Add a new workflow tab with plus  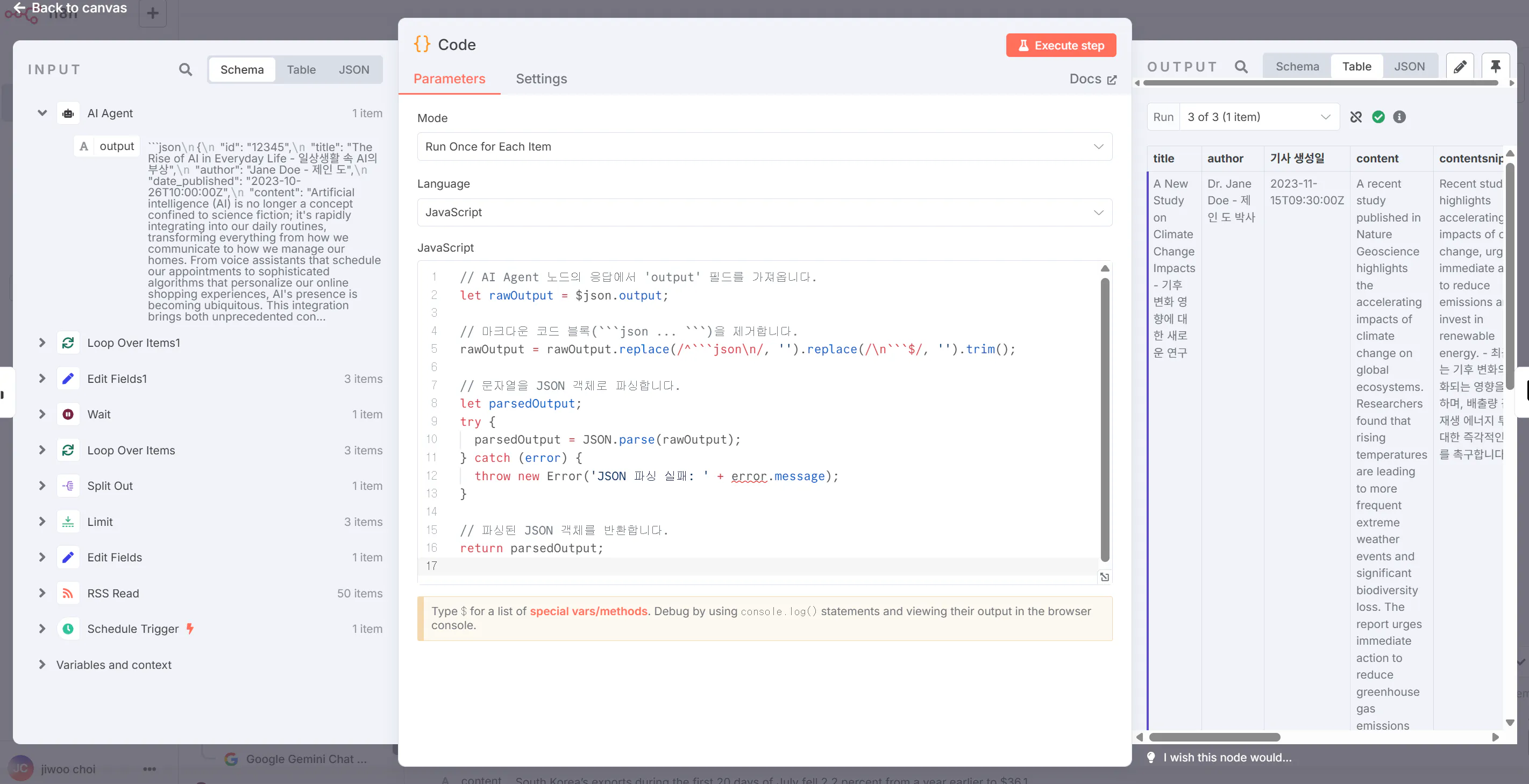(x=153, y=12)
